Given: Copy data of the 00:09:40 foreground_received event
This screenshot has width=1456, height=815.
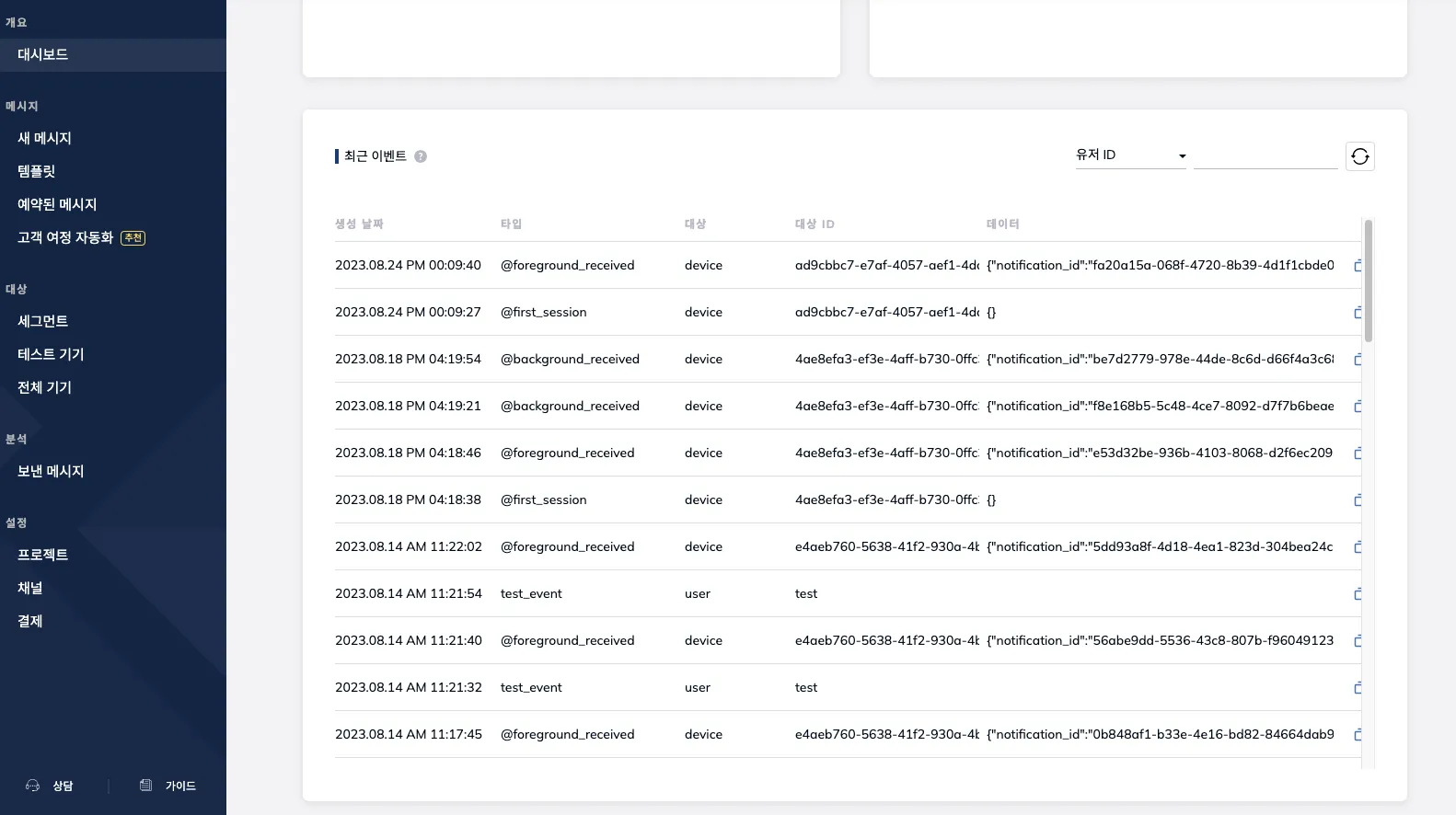Looking at the screenshot, I should tap(1358, 266).
